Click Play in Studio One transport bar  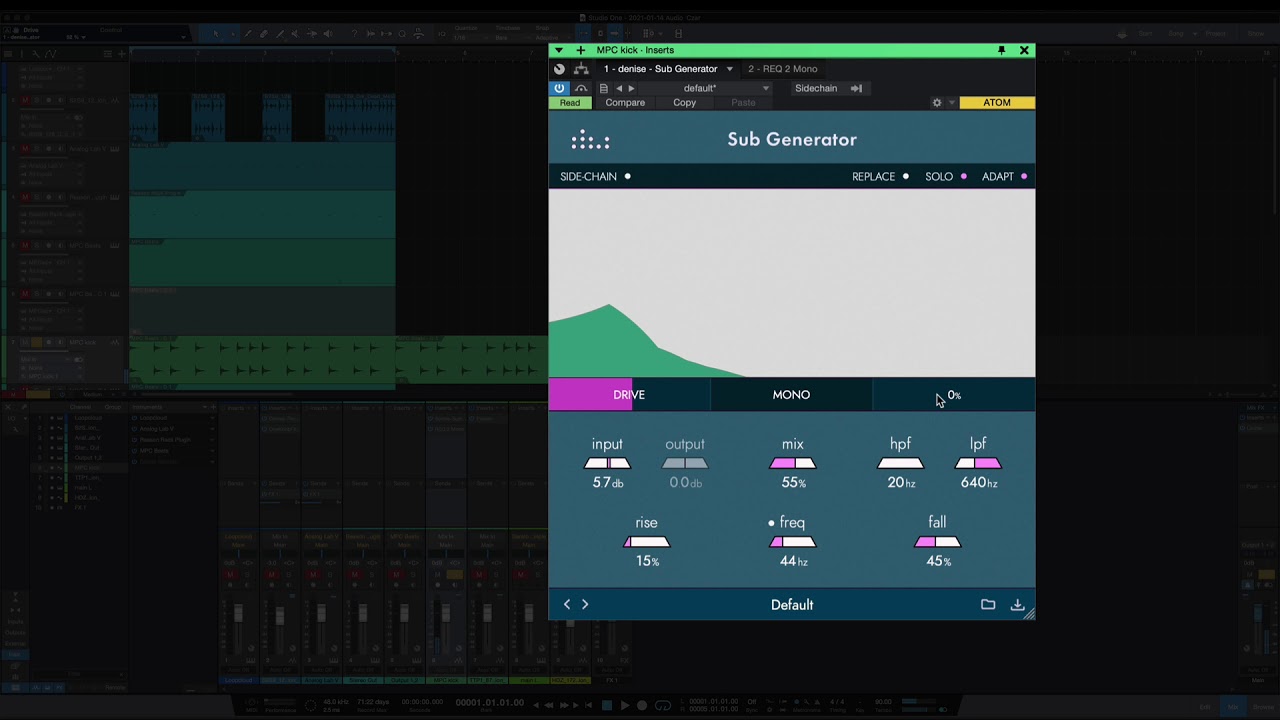point(625,705)
